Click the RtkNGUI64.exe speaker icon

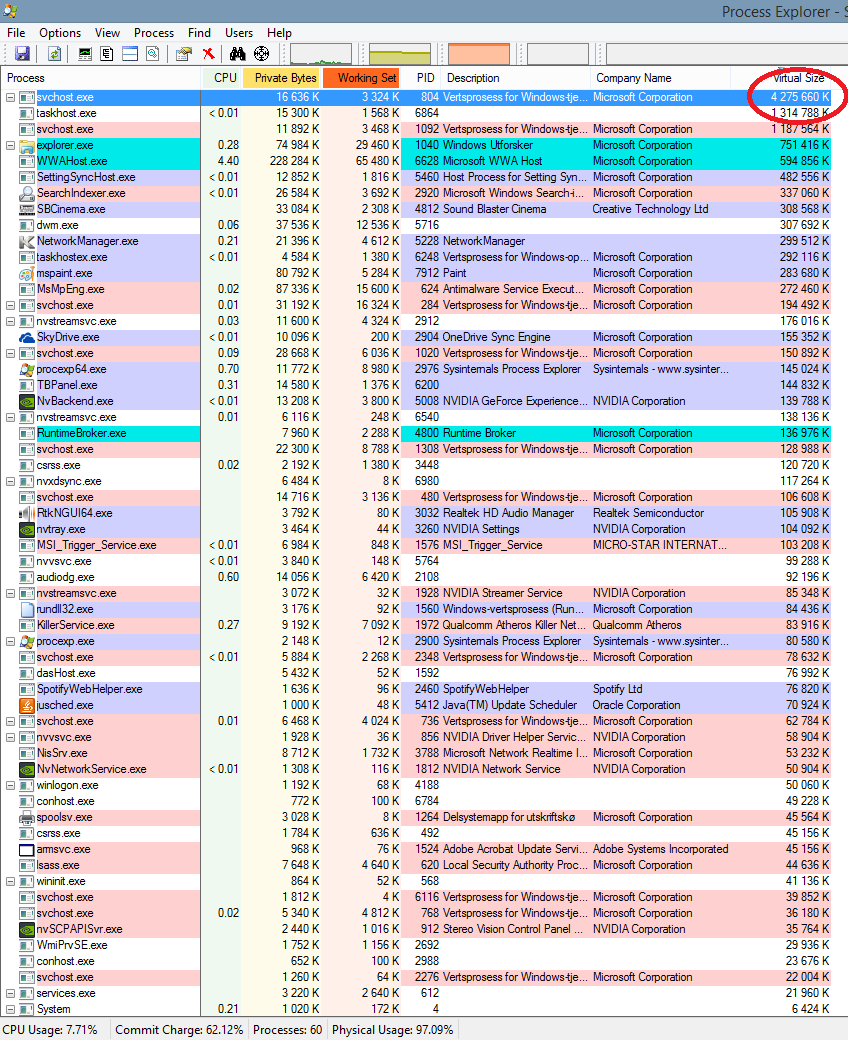click(27, 513)
